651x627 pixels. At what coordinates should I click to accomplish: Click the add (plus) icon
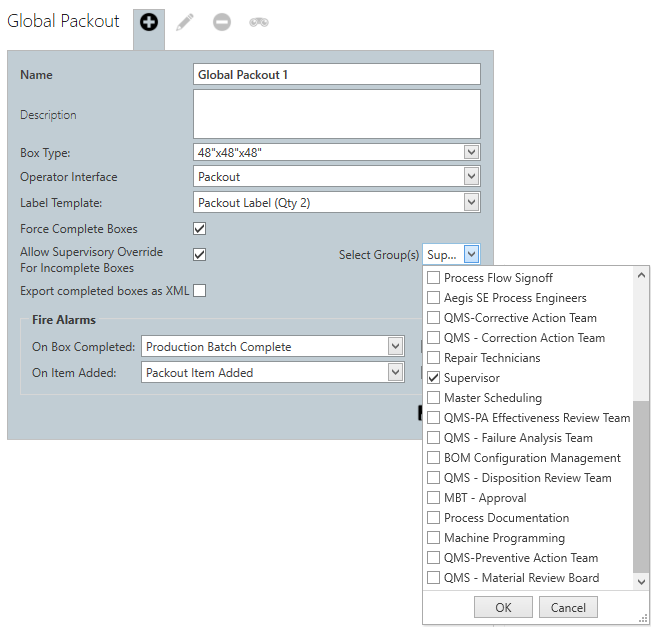click(148, 22)
